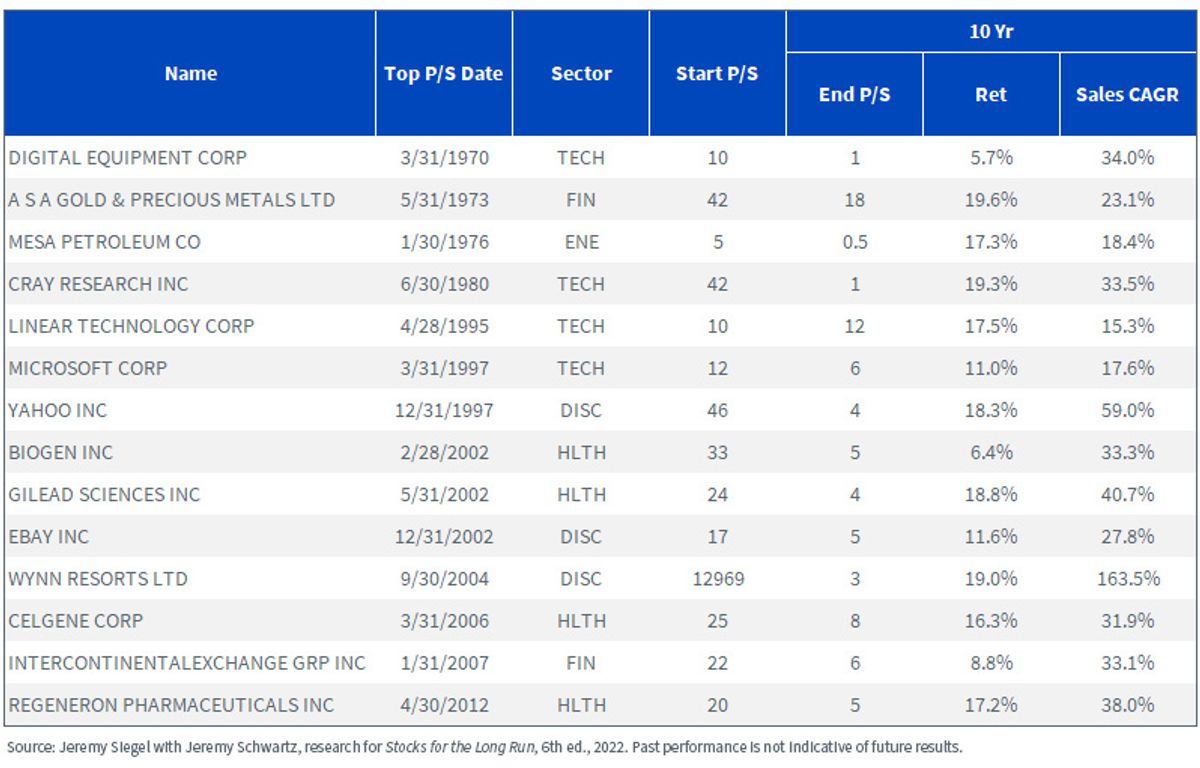This screenshot has width=1200, height=768.
Task: Click Digital Equipment Sales CAGR 34.0%
Action: (x=1127, y=158)
